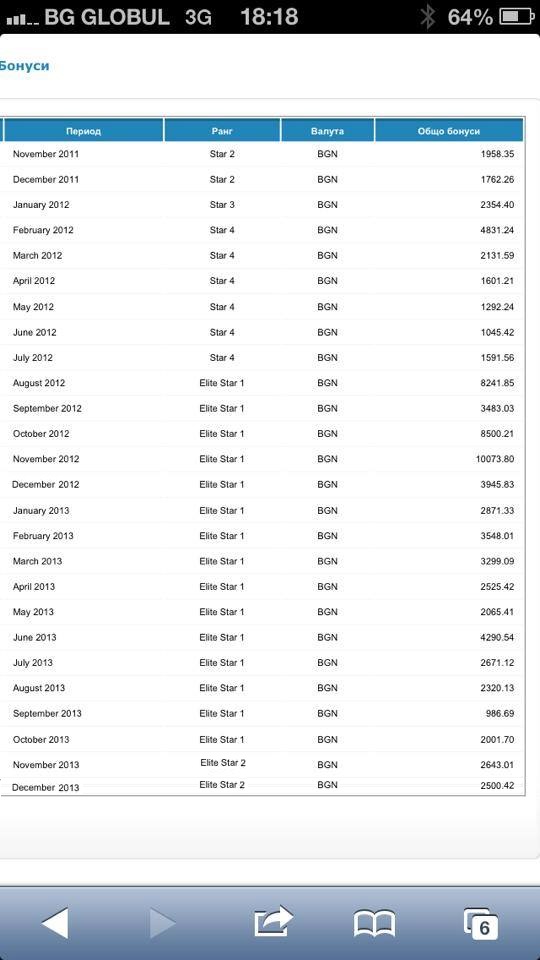The height and width of the screenshot is (960, 540).
Task: Open the tabs switcher showing 6
Action: (x=481, y=923)
